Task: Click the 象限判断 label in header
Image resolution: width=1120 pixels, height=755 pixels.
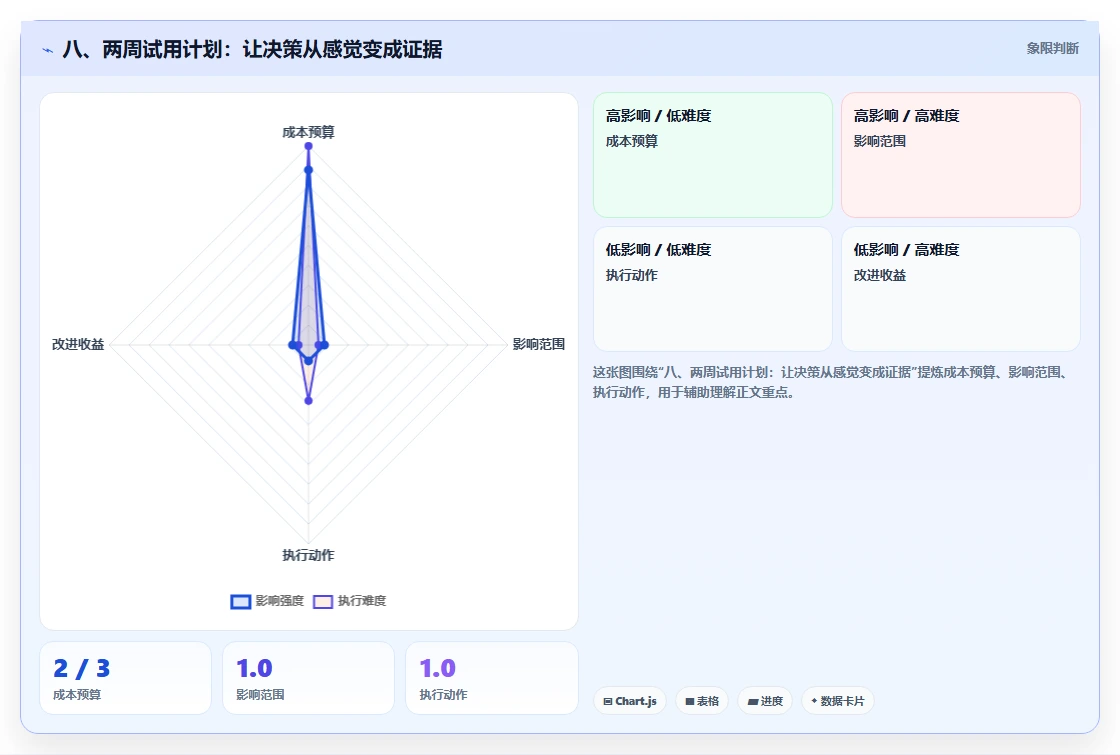Action: coord(1052,49)
